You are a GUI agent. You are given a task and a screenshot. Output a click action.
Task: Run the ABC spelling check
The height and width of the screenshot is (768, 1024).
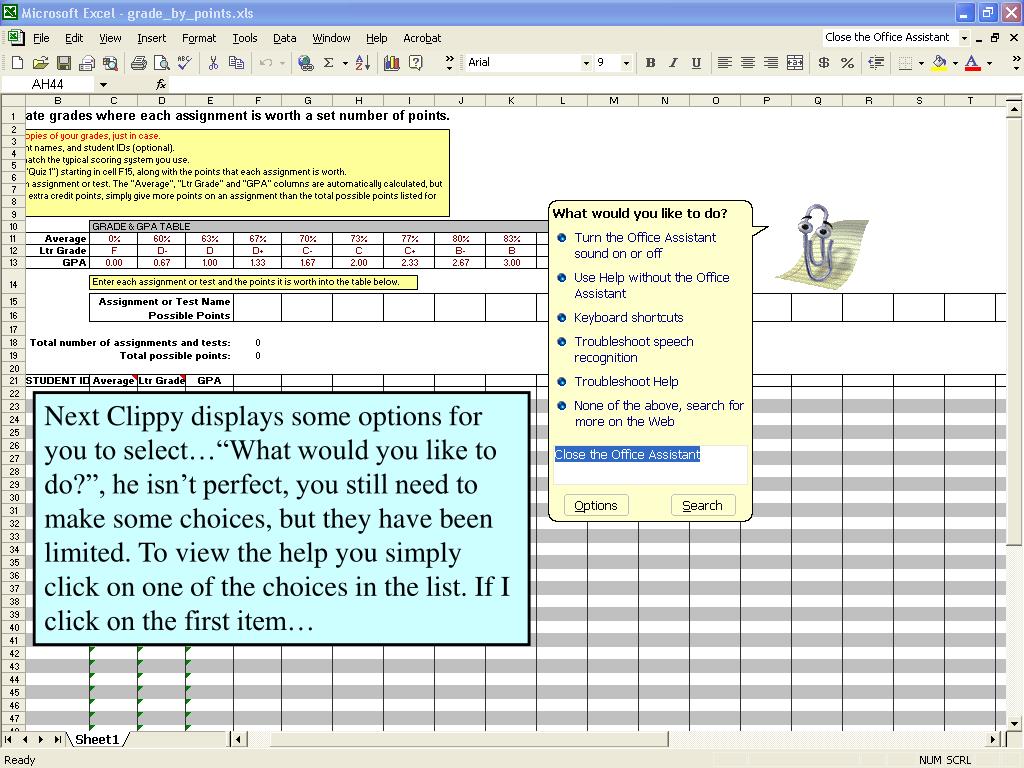pyautogui.click(x=185, y=63)
